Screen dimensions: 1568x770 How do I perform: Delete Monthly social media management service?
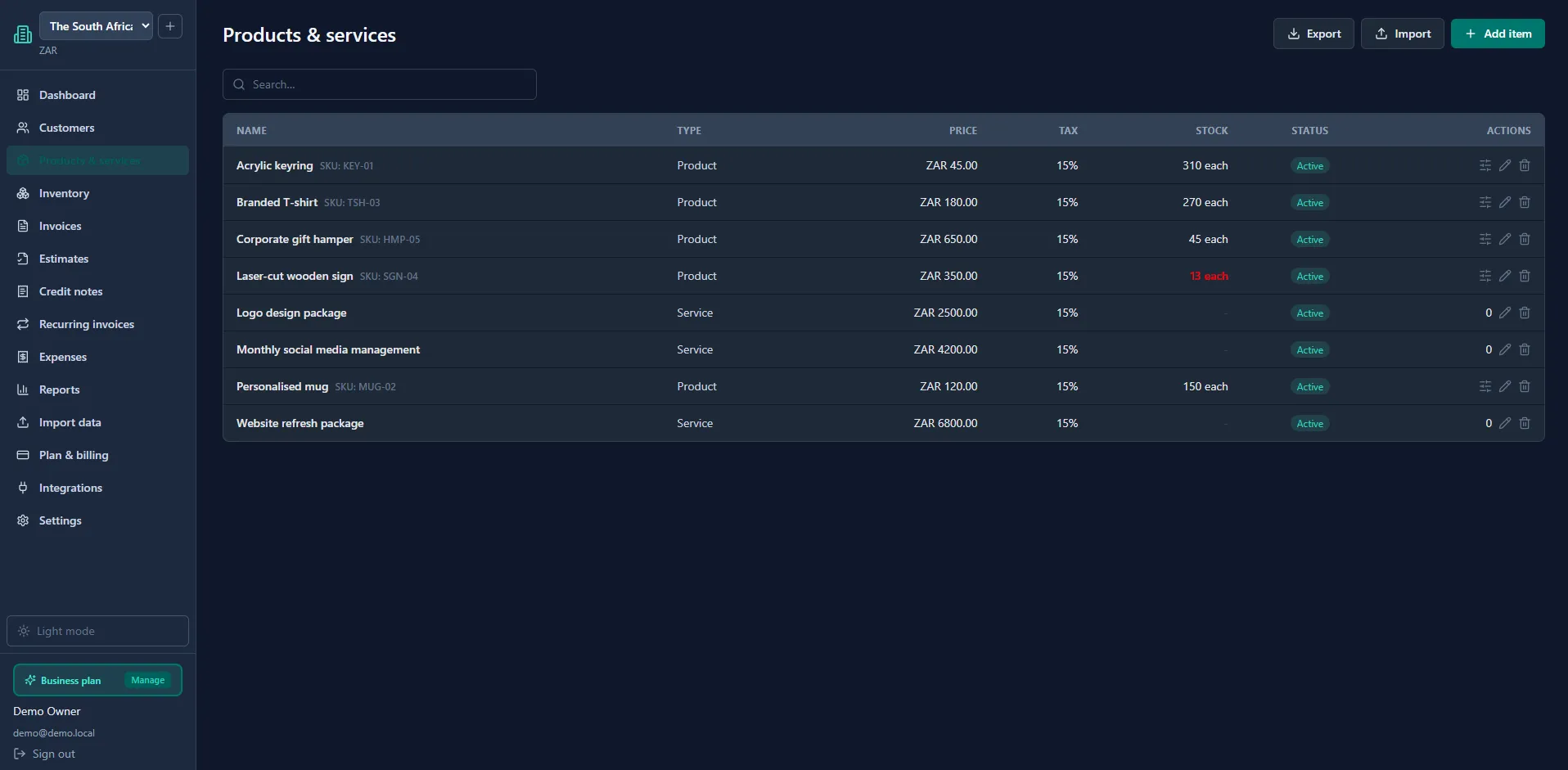pyautogui.click(x=1525, y=349)
